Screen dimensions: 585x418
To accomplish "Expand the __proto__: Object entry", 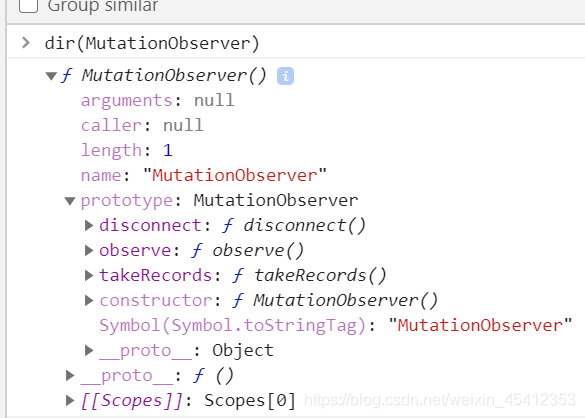I will point(89,350).
